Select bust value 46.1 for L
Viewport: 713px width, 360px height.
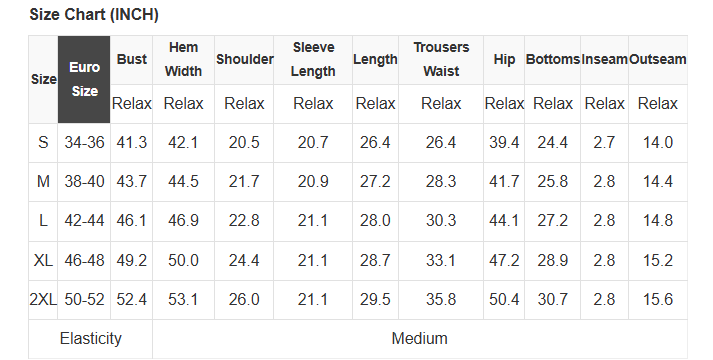coord(131,221)
